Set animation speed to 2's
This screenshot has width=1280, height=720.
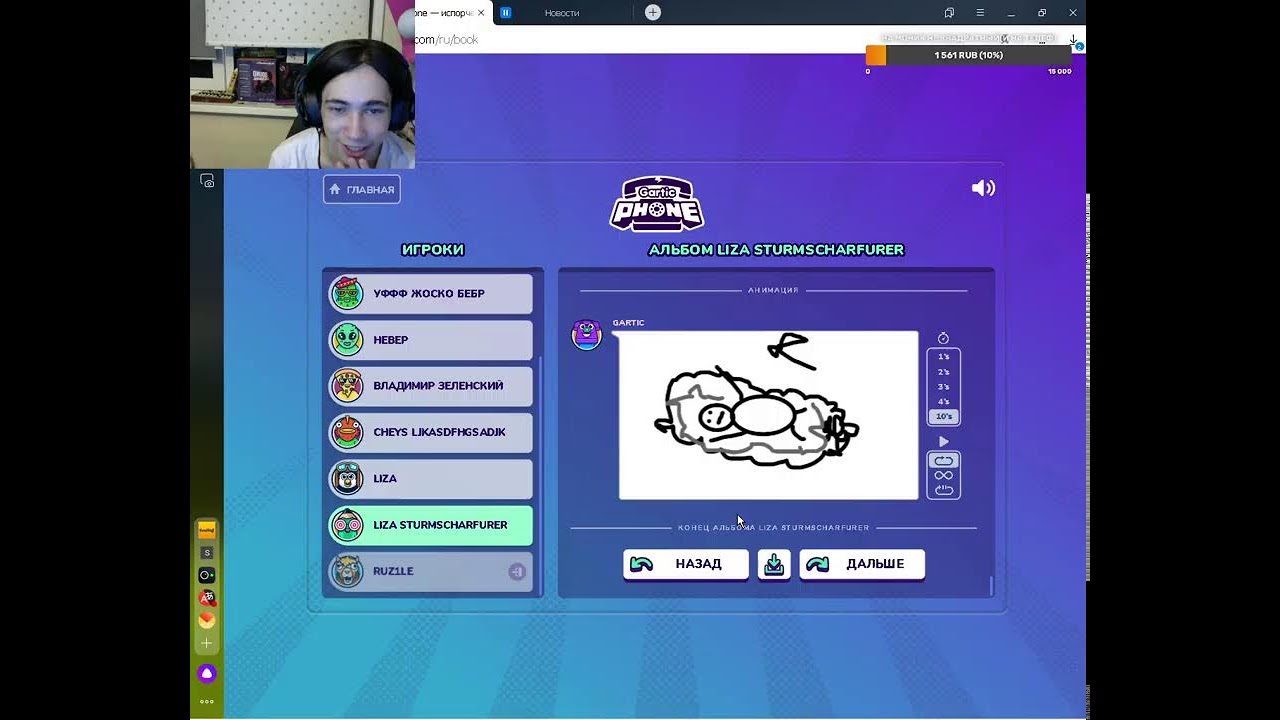coord(944,372)
